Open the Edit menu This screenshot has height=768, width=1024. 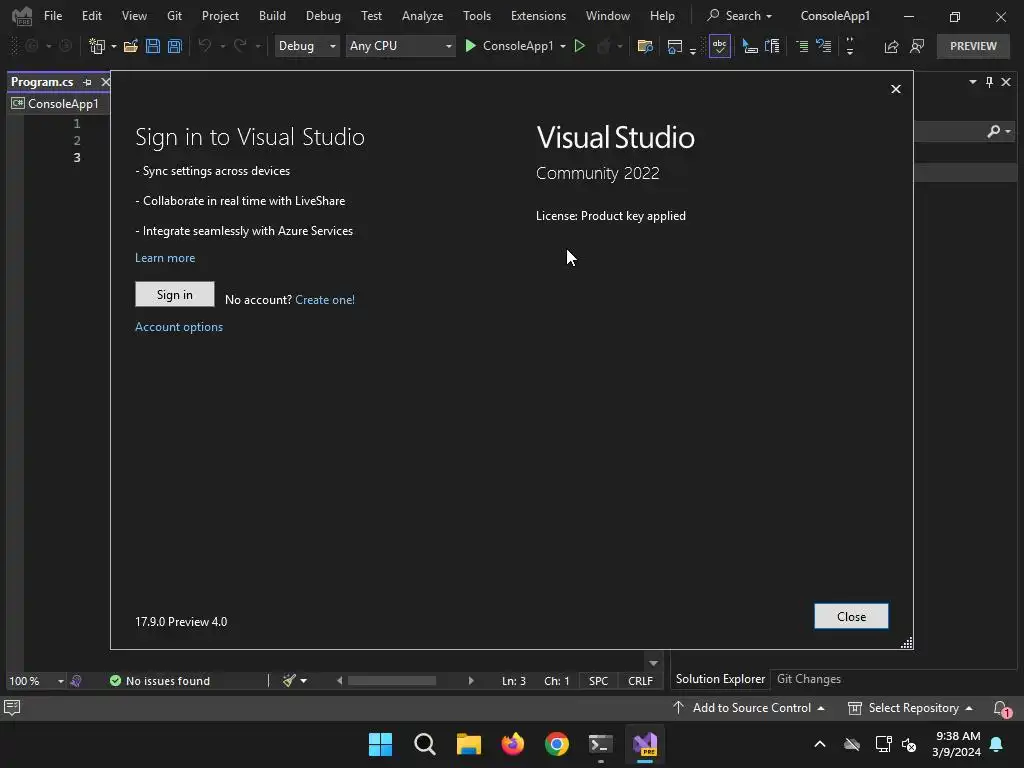point(91,16)
